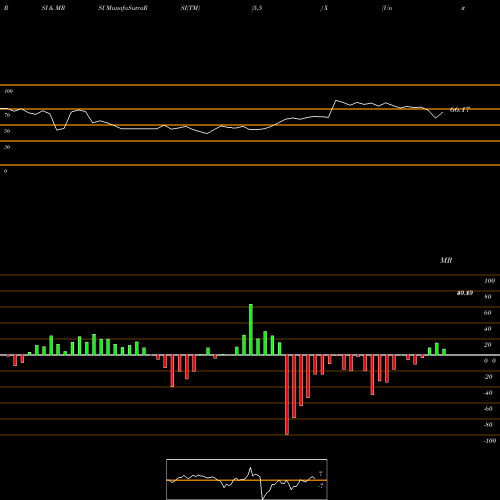Viewport: 500px width, 500px height.
Task: Open the mini overview chart thumbnail at bottom
Action: coord(247,479)
